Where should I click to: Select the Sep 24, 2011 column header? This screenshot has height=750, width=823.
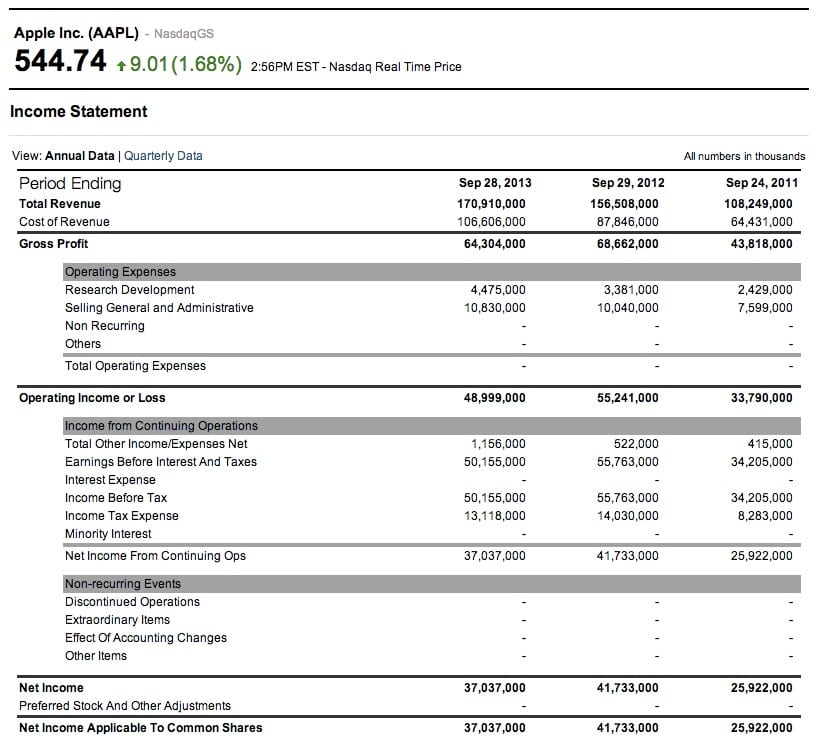pos(762,183)
